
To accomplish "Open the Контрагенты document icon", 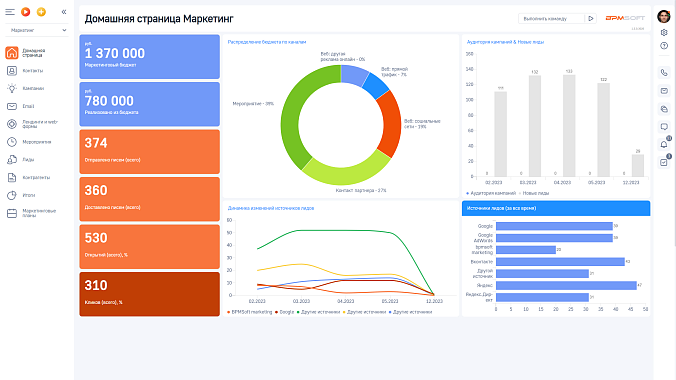I will pyautogui.click(x=12, y=177).
